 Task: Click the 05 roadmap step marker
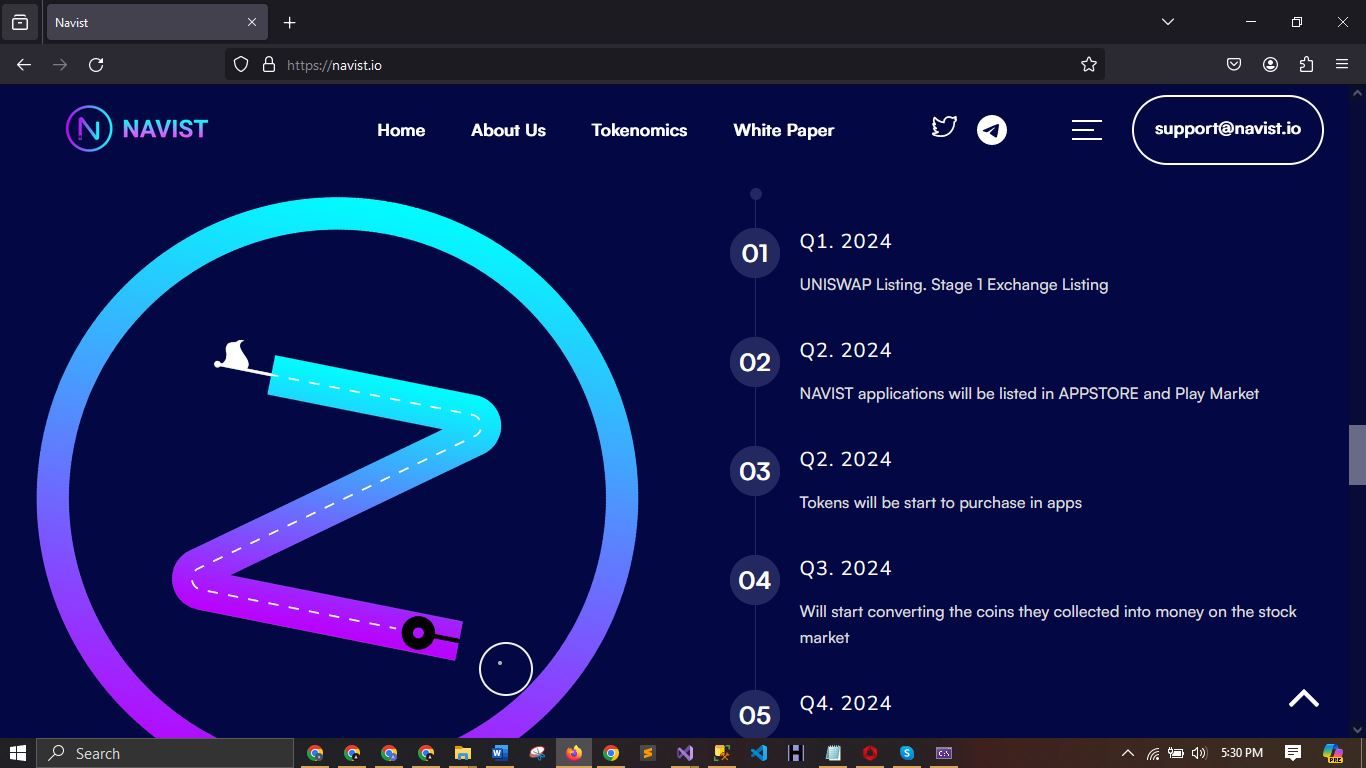pos(755,715)
